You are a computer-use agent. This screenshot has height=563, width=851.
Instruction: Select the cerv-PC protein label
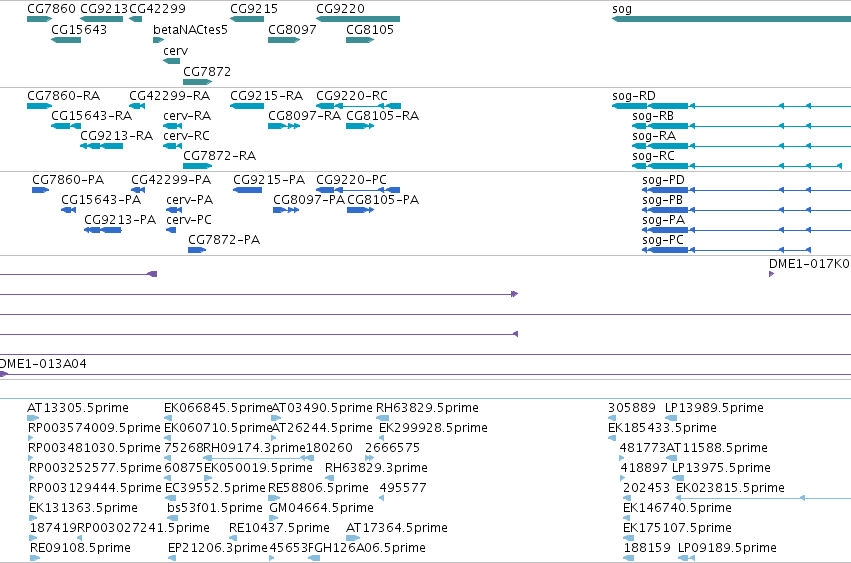click(x=189, y=220)
